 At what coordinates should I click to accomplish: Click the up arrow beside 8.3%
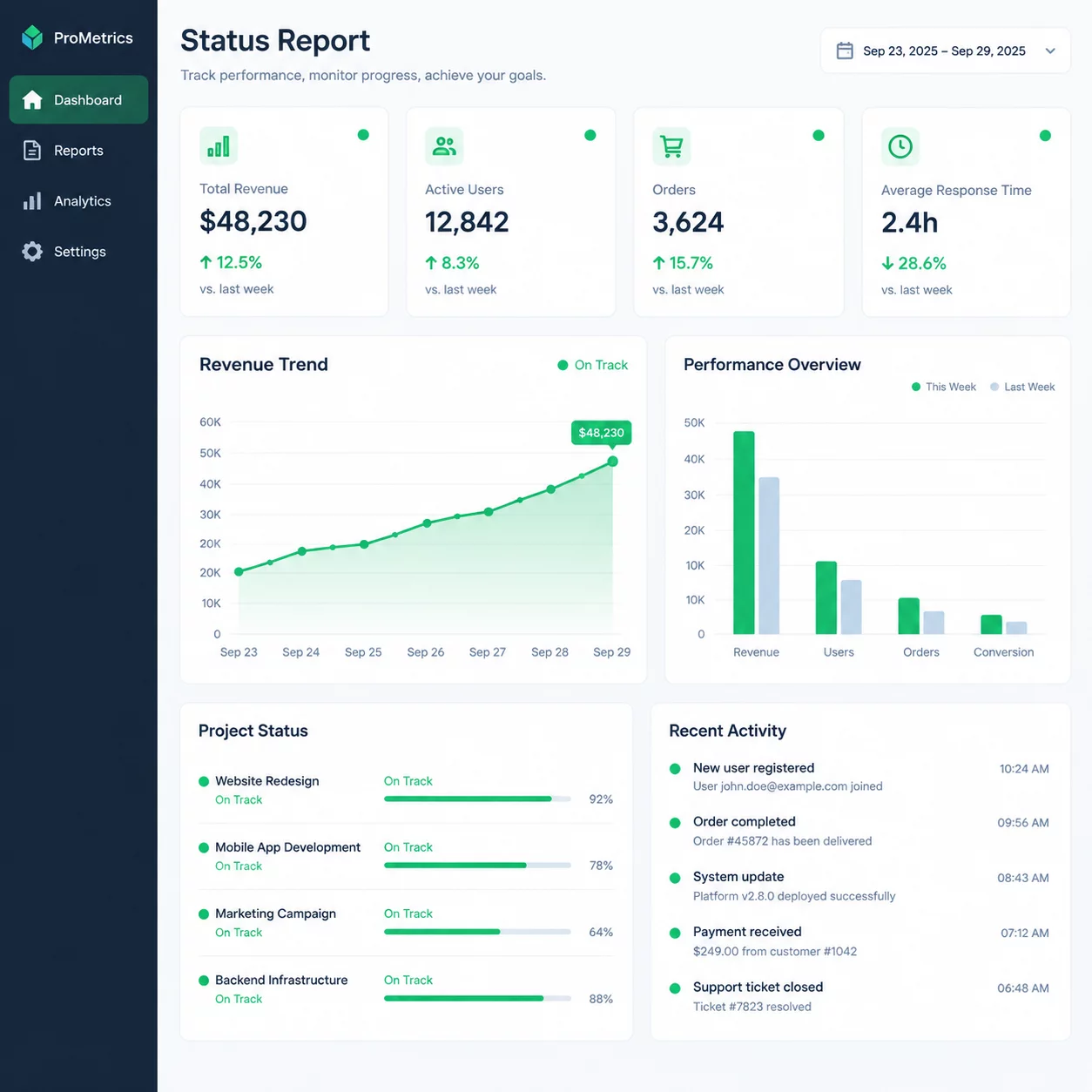pos(431,263)
